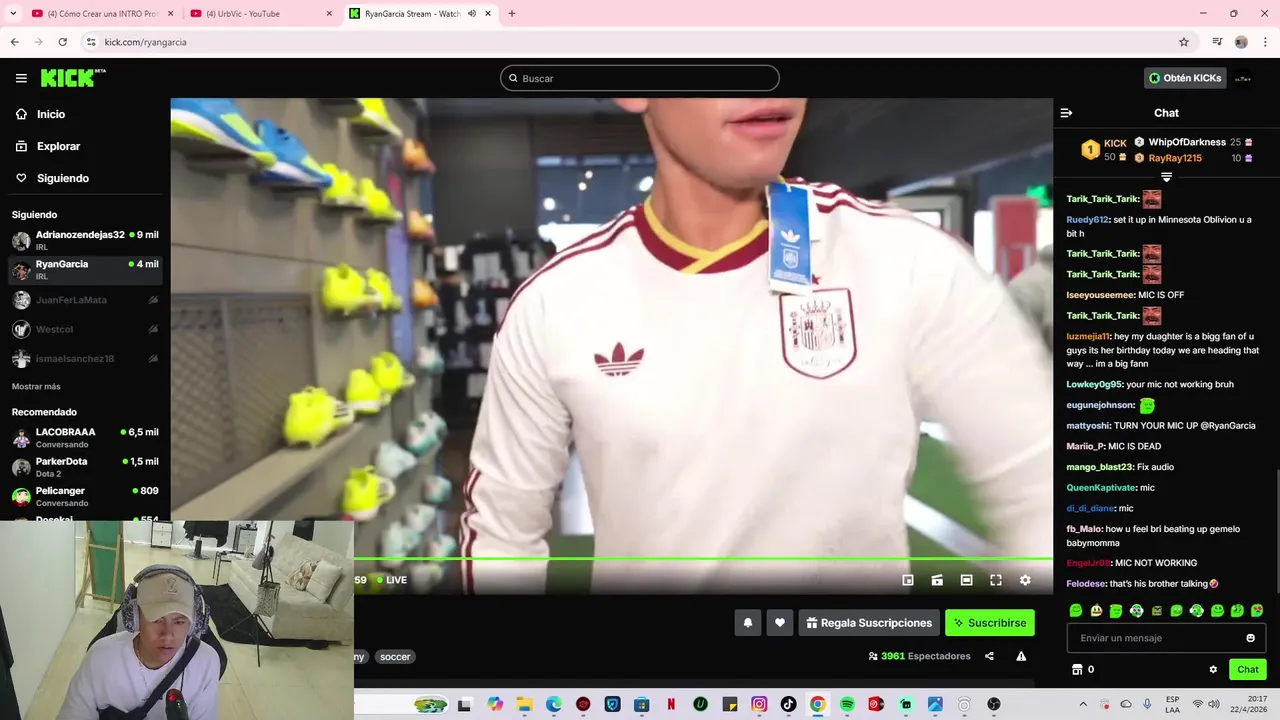Click the green stream progress bar
Viewport: 1280px width, 720px height.
[703, 559]
